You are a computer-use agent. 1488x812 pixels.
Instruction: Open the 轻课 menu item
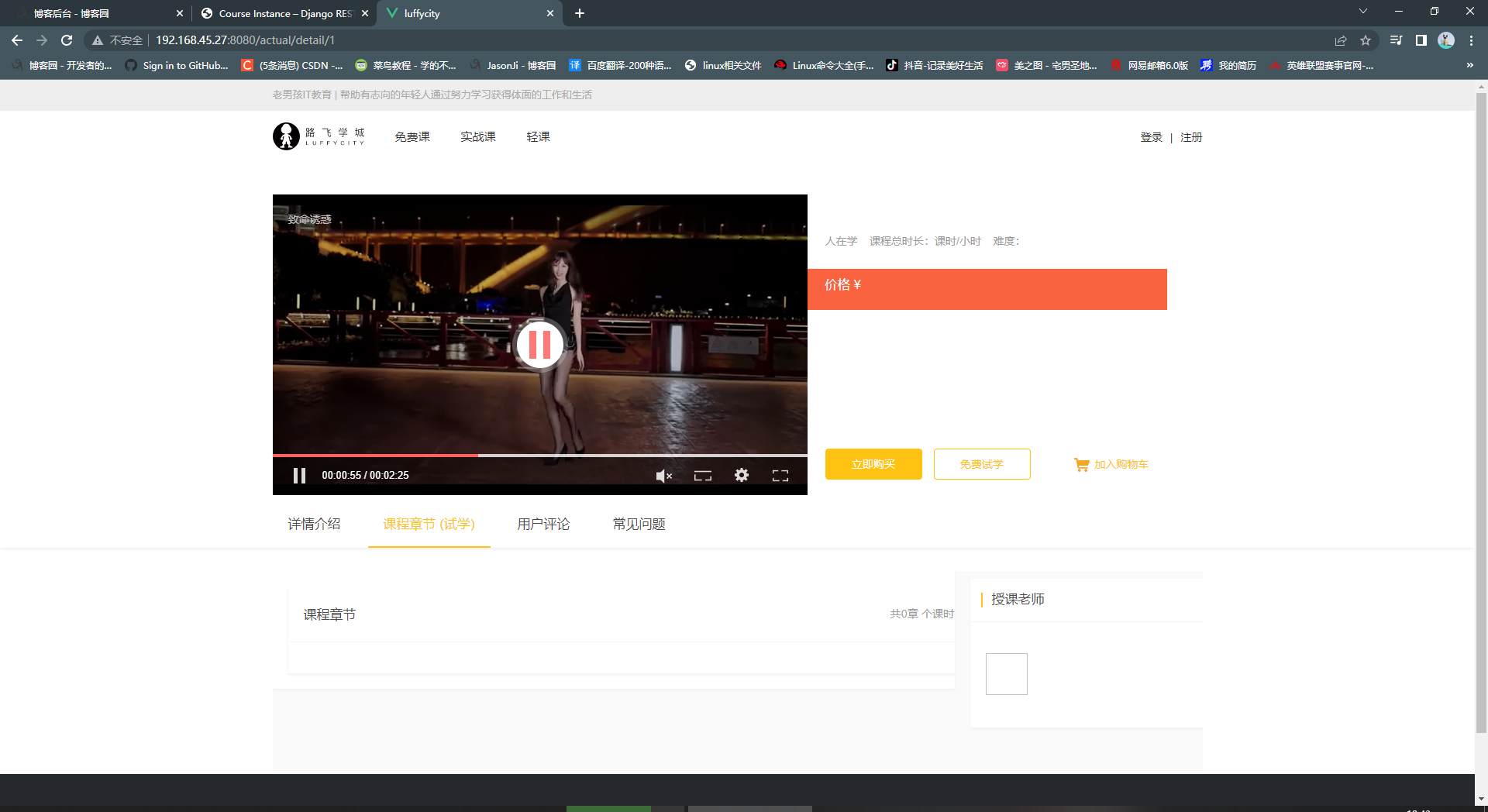click(x=538, y=137)
